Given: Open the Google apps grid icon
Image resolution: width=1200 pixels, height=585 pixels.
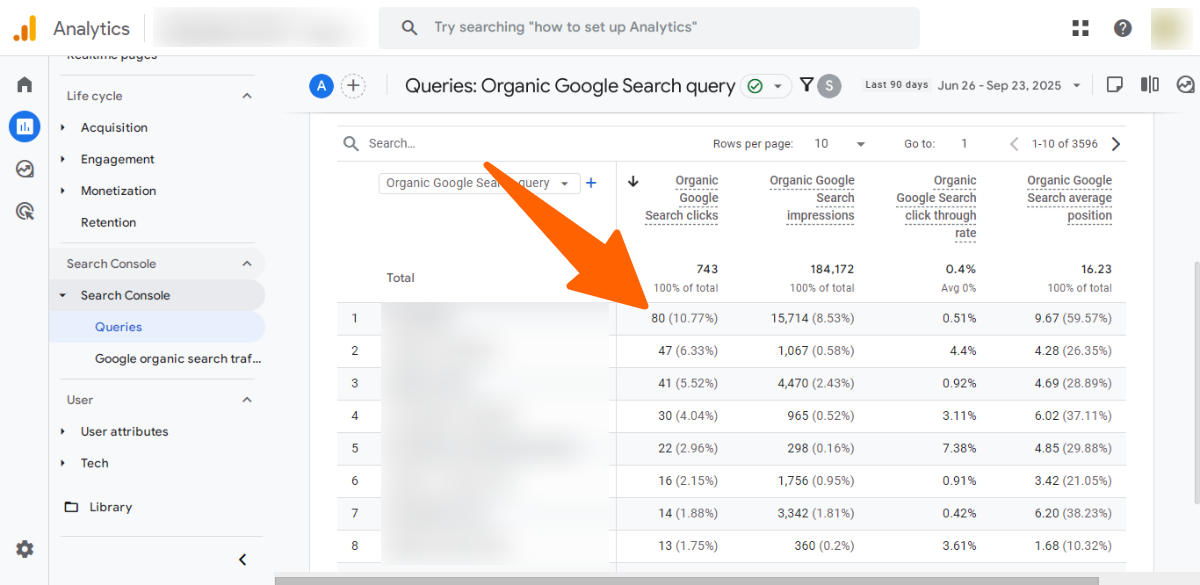Looking at the screenshot, I should click(1080, 28).
